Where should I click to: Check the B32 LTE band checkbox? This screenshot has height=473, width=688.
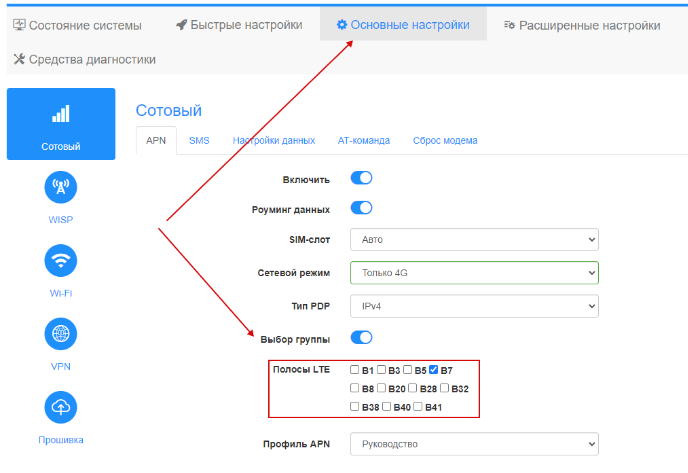pos(444,388)
